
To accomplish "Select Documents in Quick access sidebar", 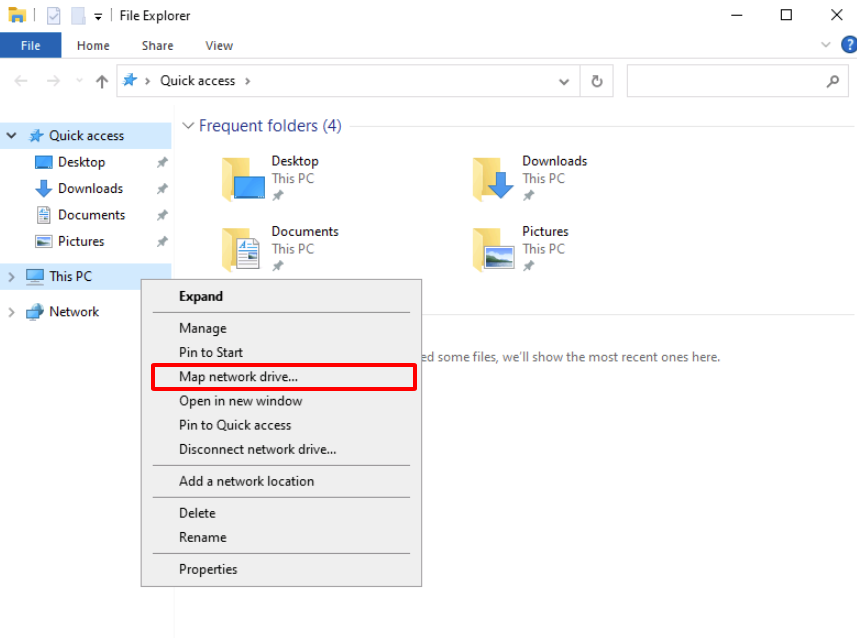I will pyautogui.click(x=91, y=215).
